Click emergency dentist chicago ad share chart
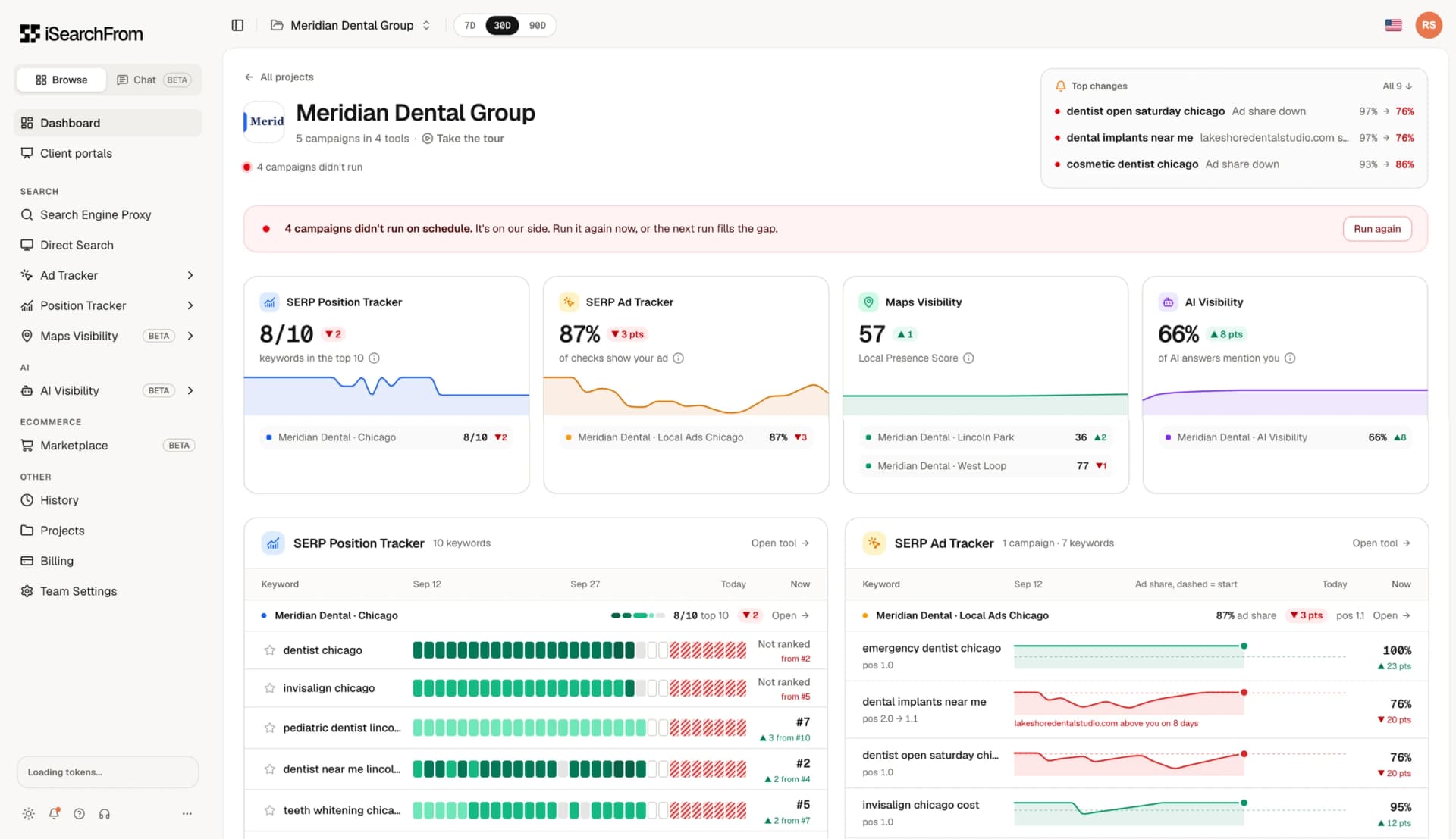Screen dimensions: 1456x839 pyautogui.click(x=1179, y=656)
